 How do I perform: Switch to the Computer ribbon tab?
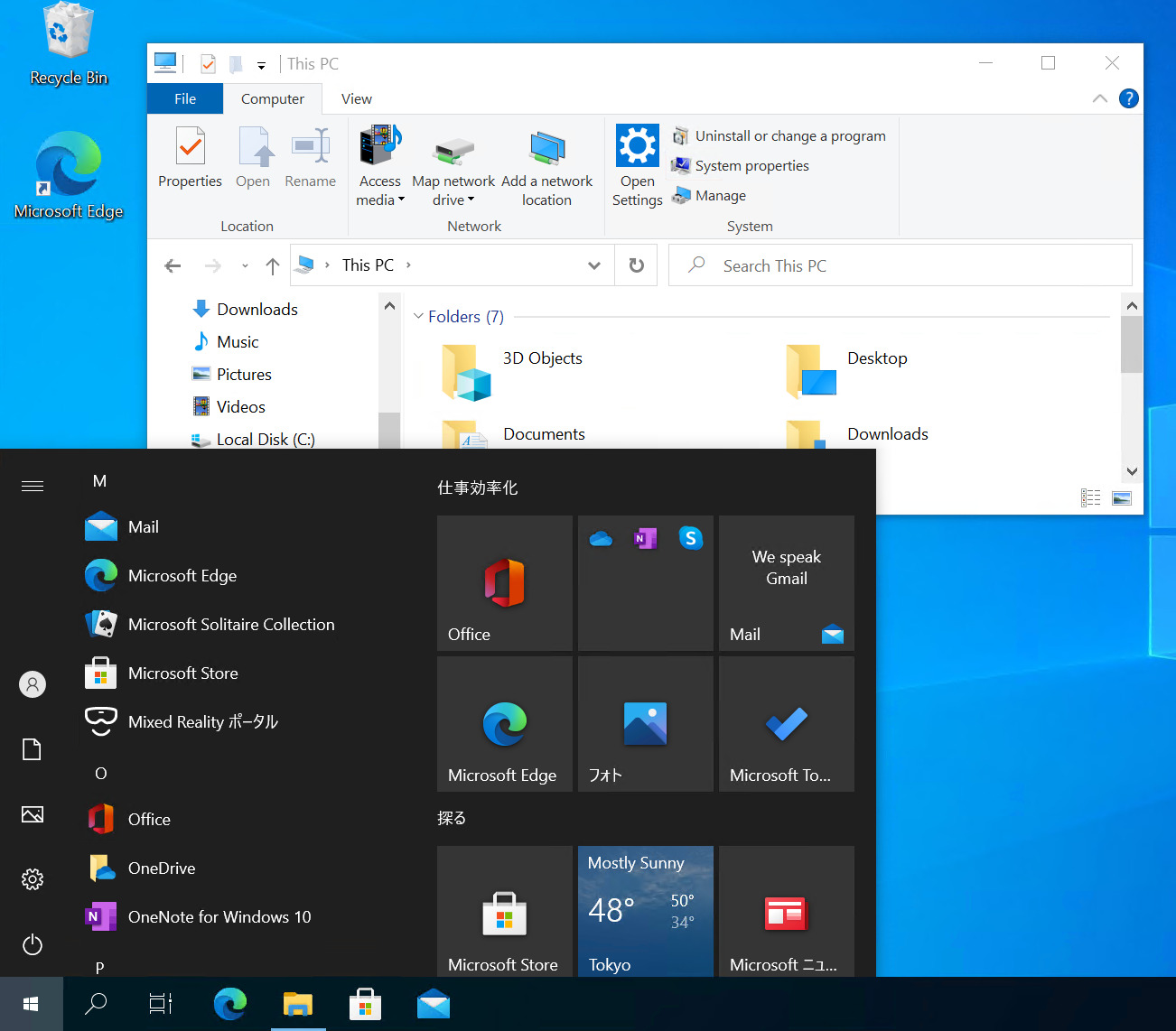[273, 99]
